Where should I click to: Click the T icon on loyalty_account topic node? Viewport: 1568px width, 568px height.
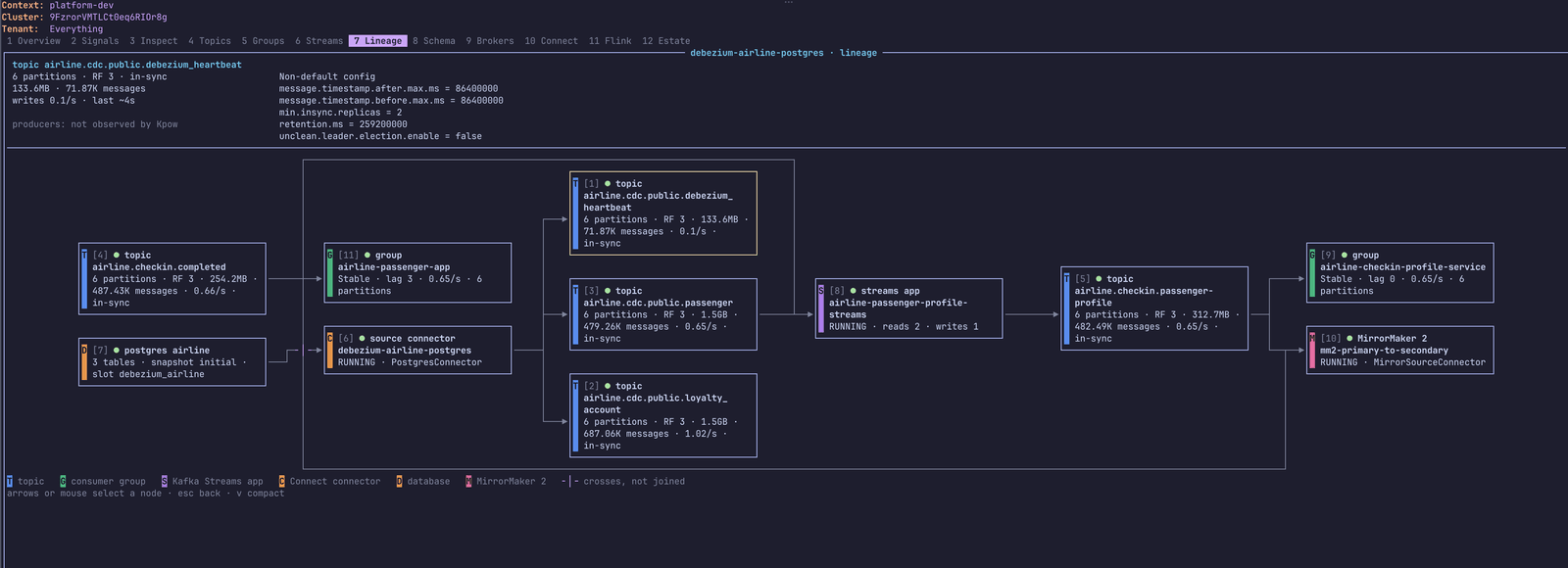(575, 386)
